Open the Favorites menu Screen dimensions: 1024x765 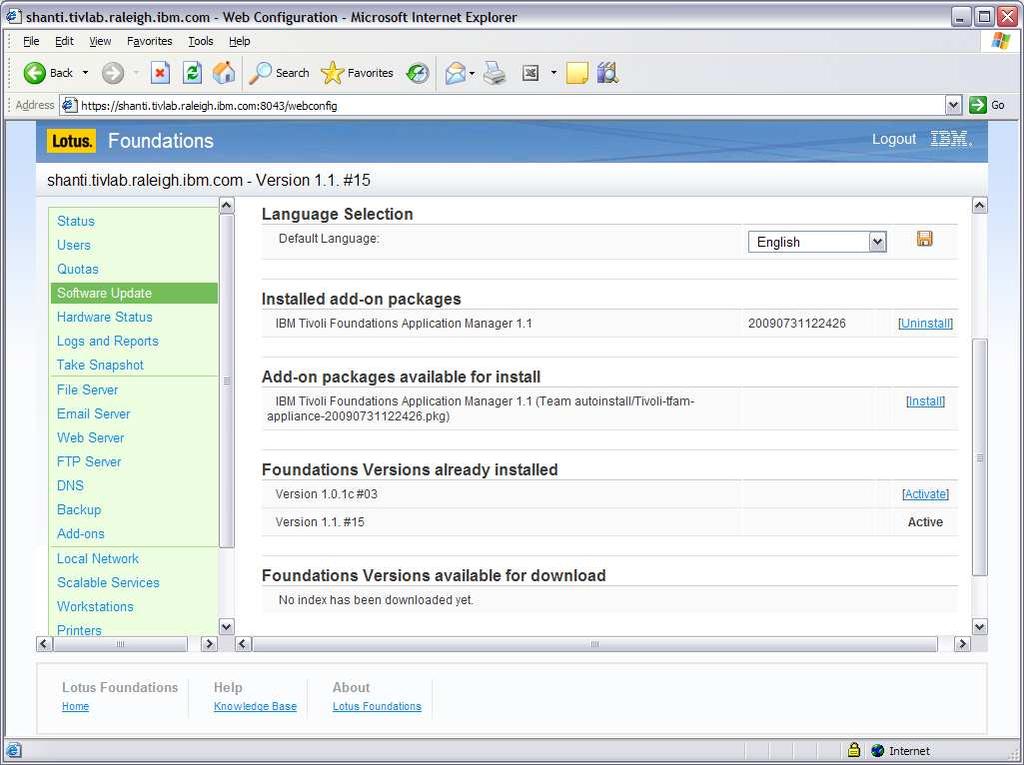pos(150,41)
